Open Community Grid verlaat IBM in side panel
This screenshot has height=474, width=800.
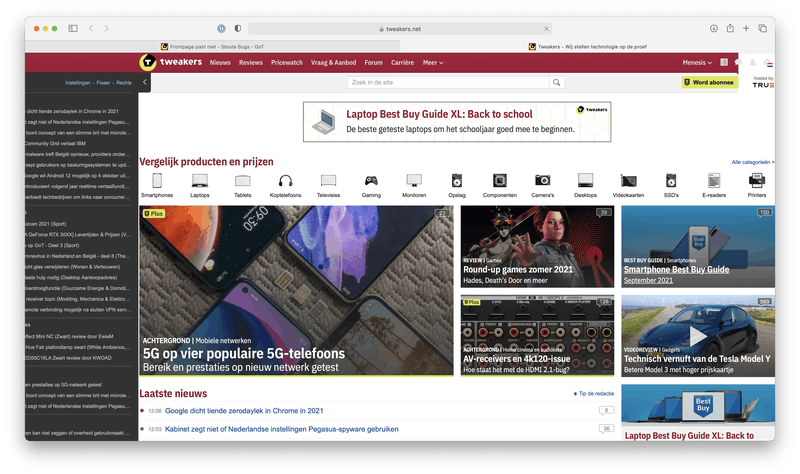click(x=55, y=143)
